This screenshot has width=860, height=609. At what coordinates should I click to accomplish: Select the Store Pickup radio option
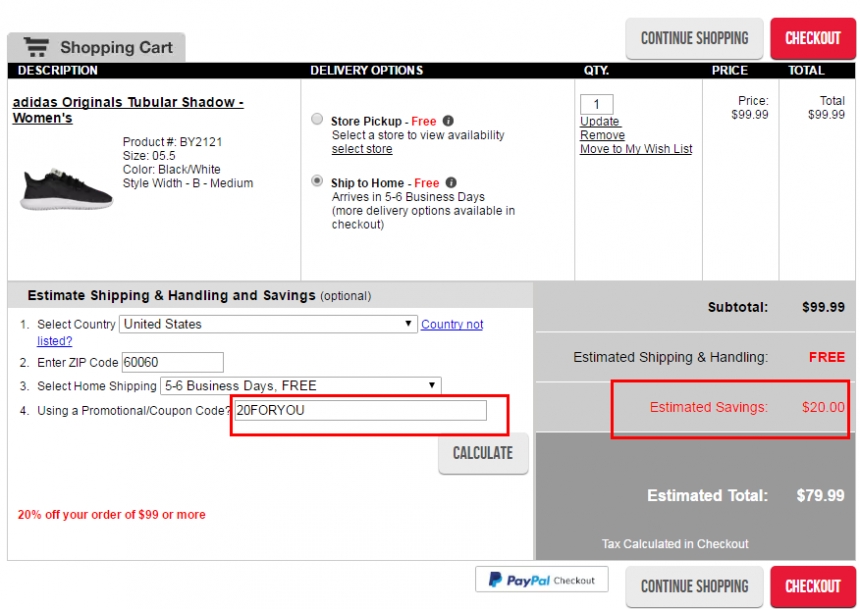pyautogui.click(x=317, y=119)
